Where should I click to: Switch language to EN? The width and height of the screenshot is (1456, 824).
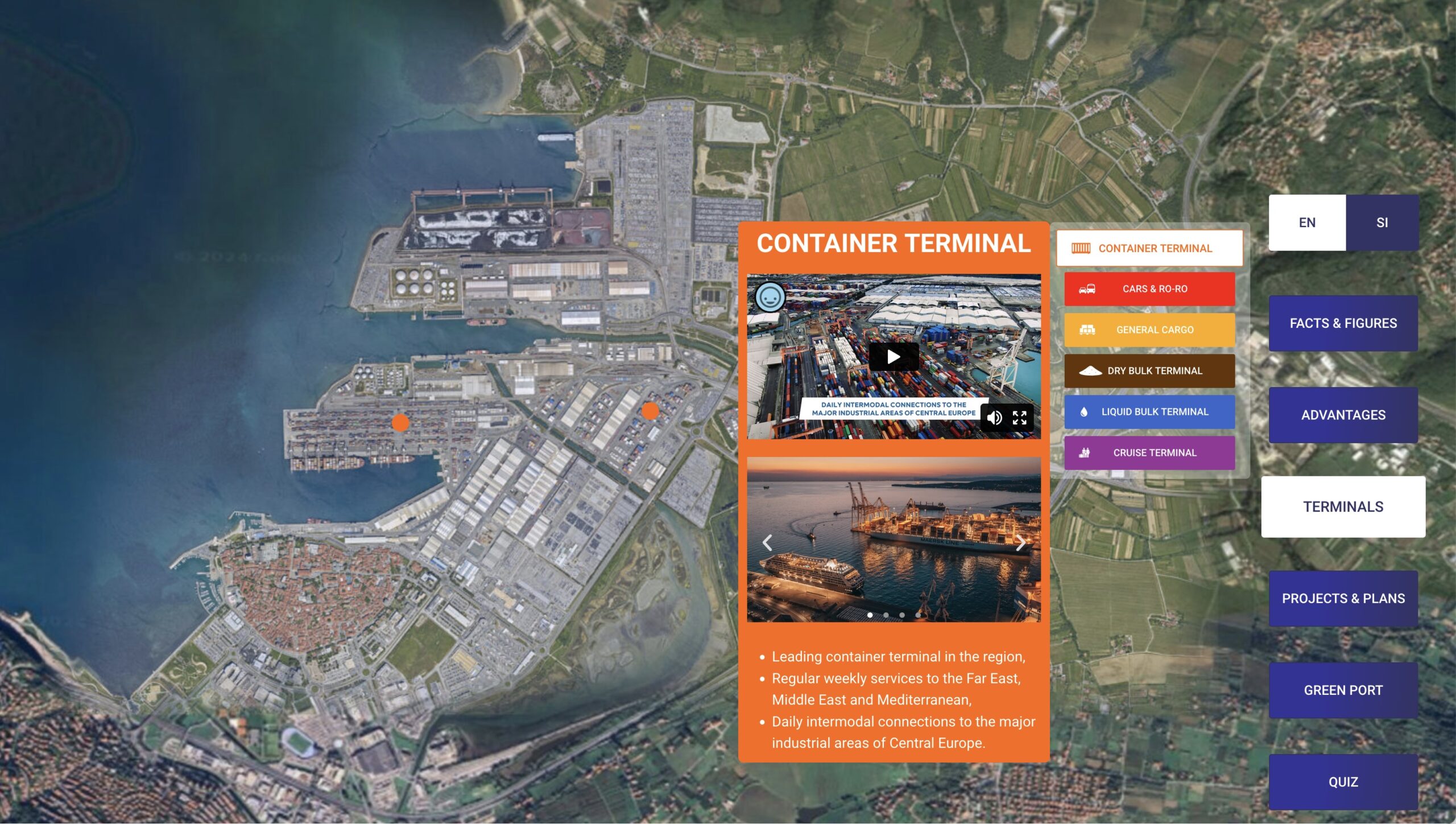(x=1307, y=223)
